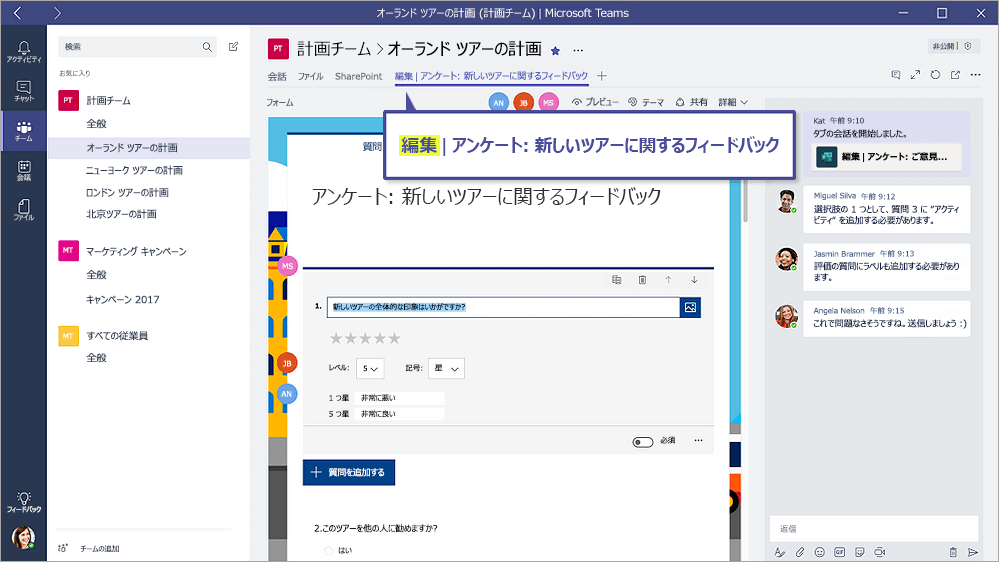Open the Activity bell in sidebar
This screenshot has height=562, width=999.
point(24,51)
